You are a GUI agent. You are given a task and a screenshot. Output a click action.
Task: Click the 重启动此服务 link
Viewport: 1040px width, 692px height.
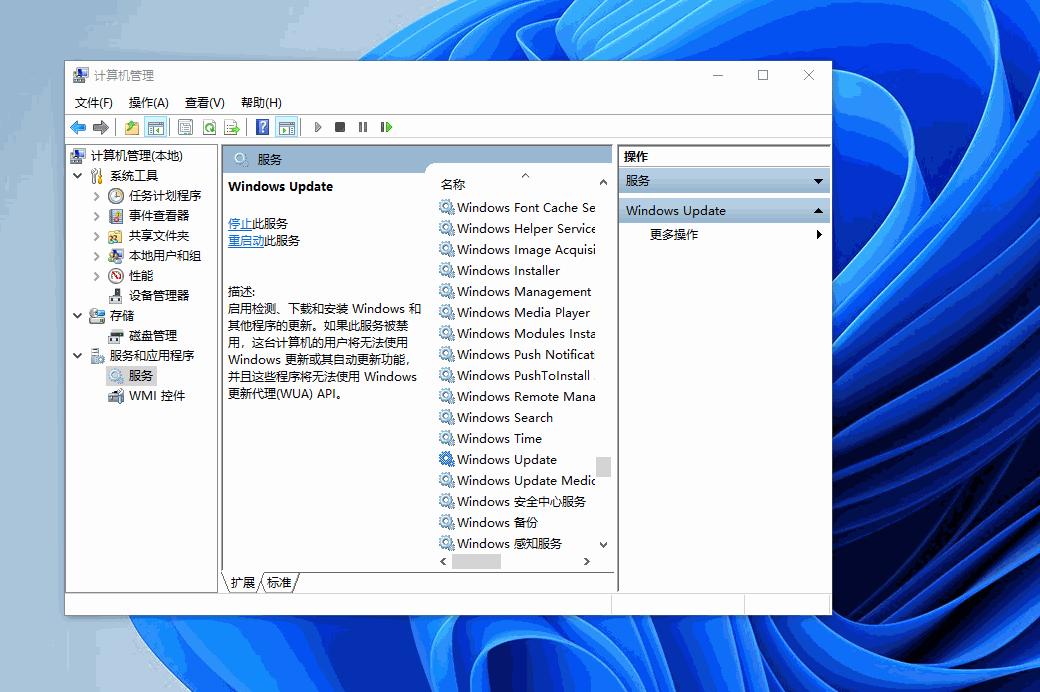click(x=246, y=240)
